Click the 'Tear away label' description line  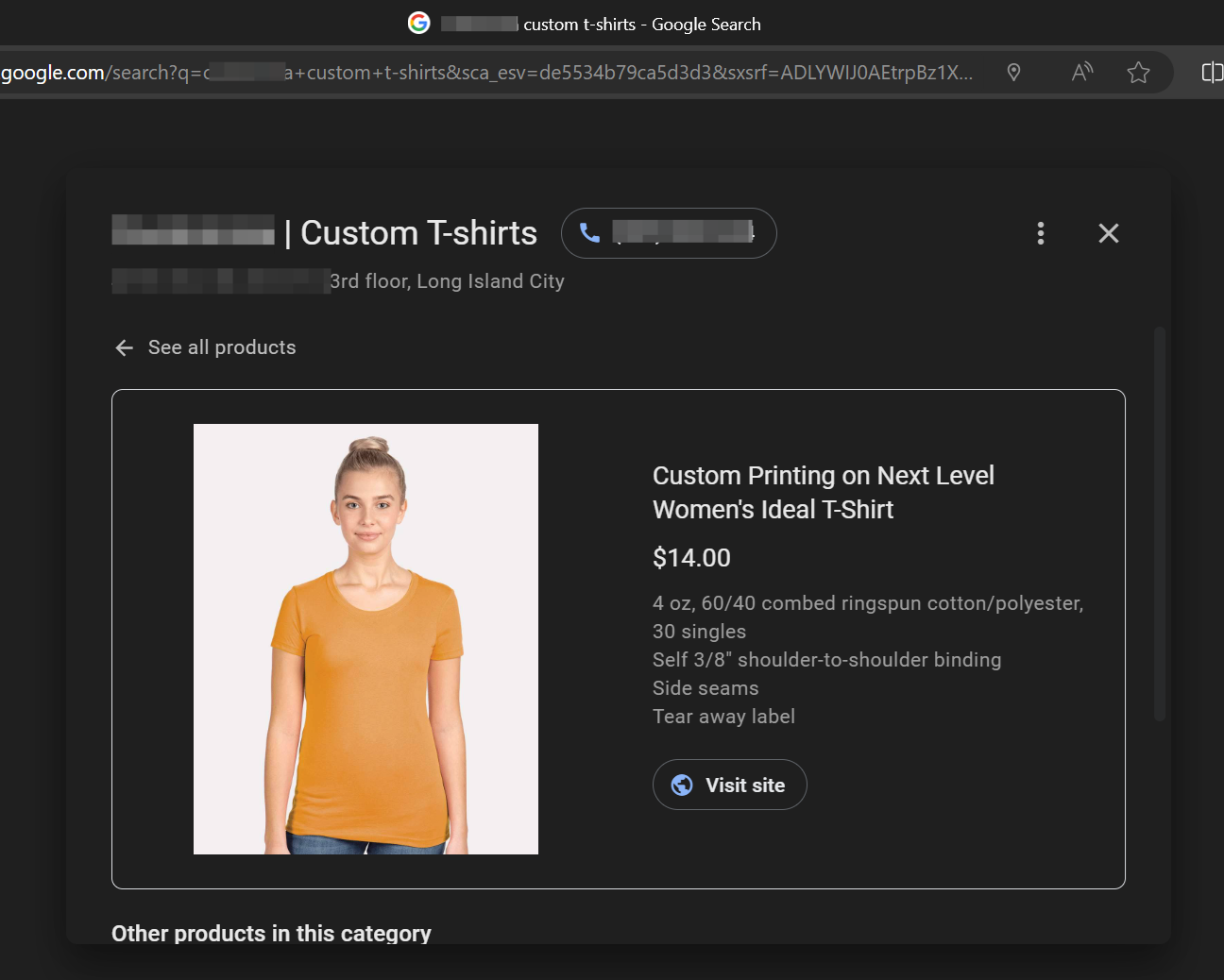[x=723, y=717]
